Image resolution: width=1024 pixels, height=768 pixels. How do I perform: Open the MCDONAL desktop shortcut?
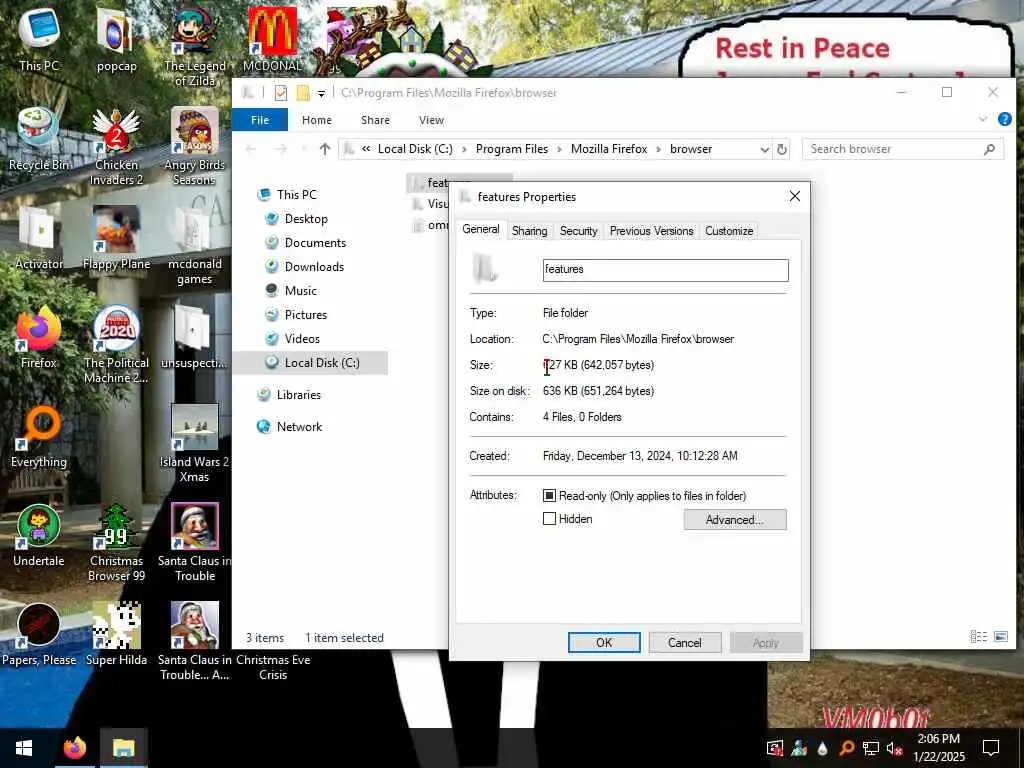tap(272, 39)
